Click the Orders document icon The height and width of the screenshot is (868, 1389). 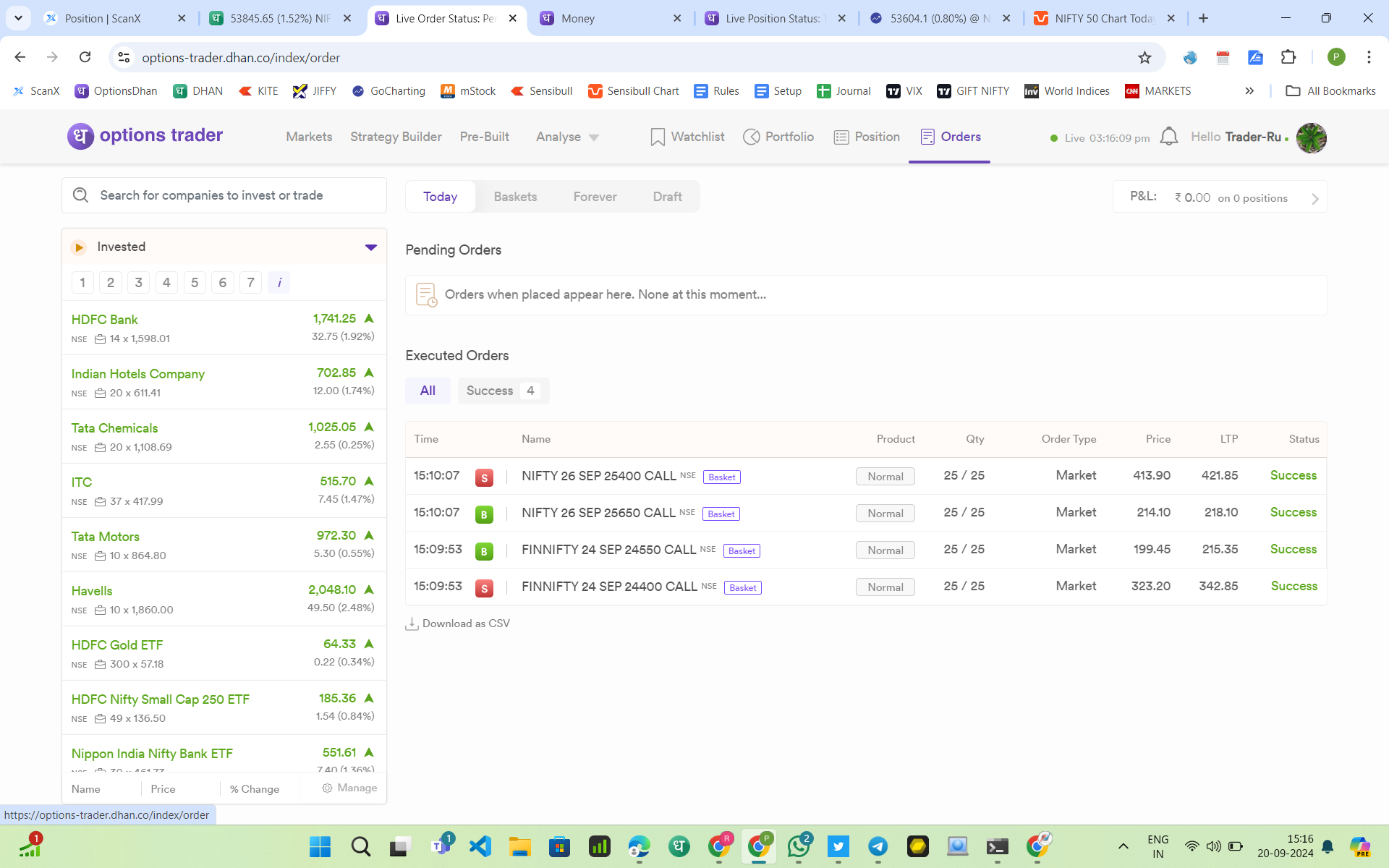(927, 137)
